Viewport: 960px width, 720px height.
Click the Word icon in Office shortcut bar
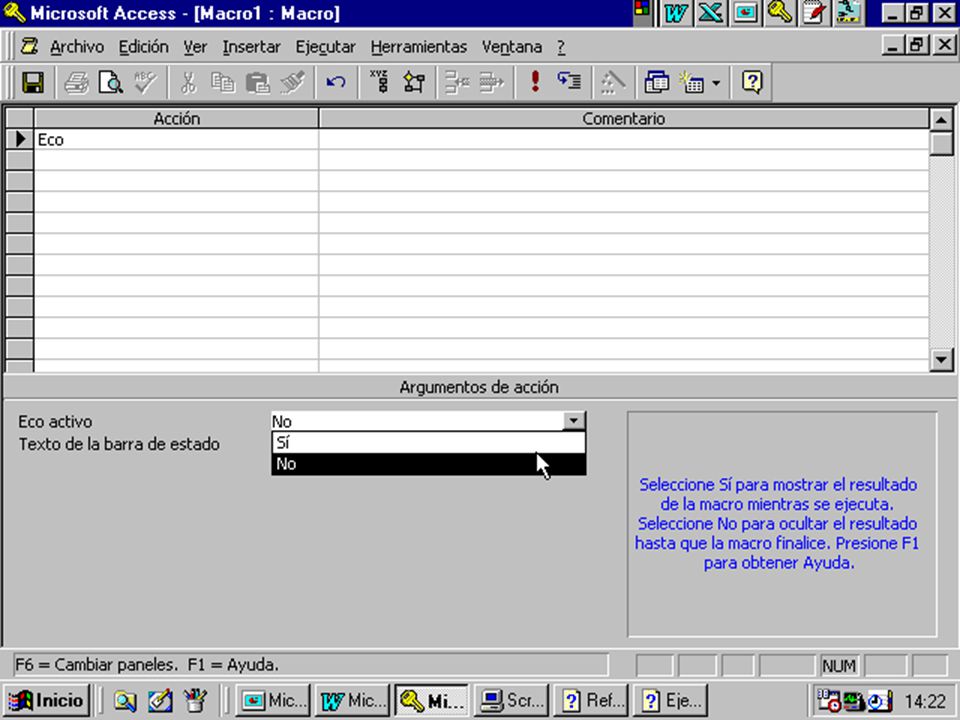pos(676,13)
